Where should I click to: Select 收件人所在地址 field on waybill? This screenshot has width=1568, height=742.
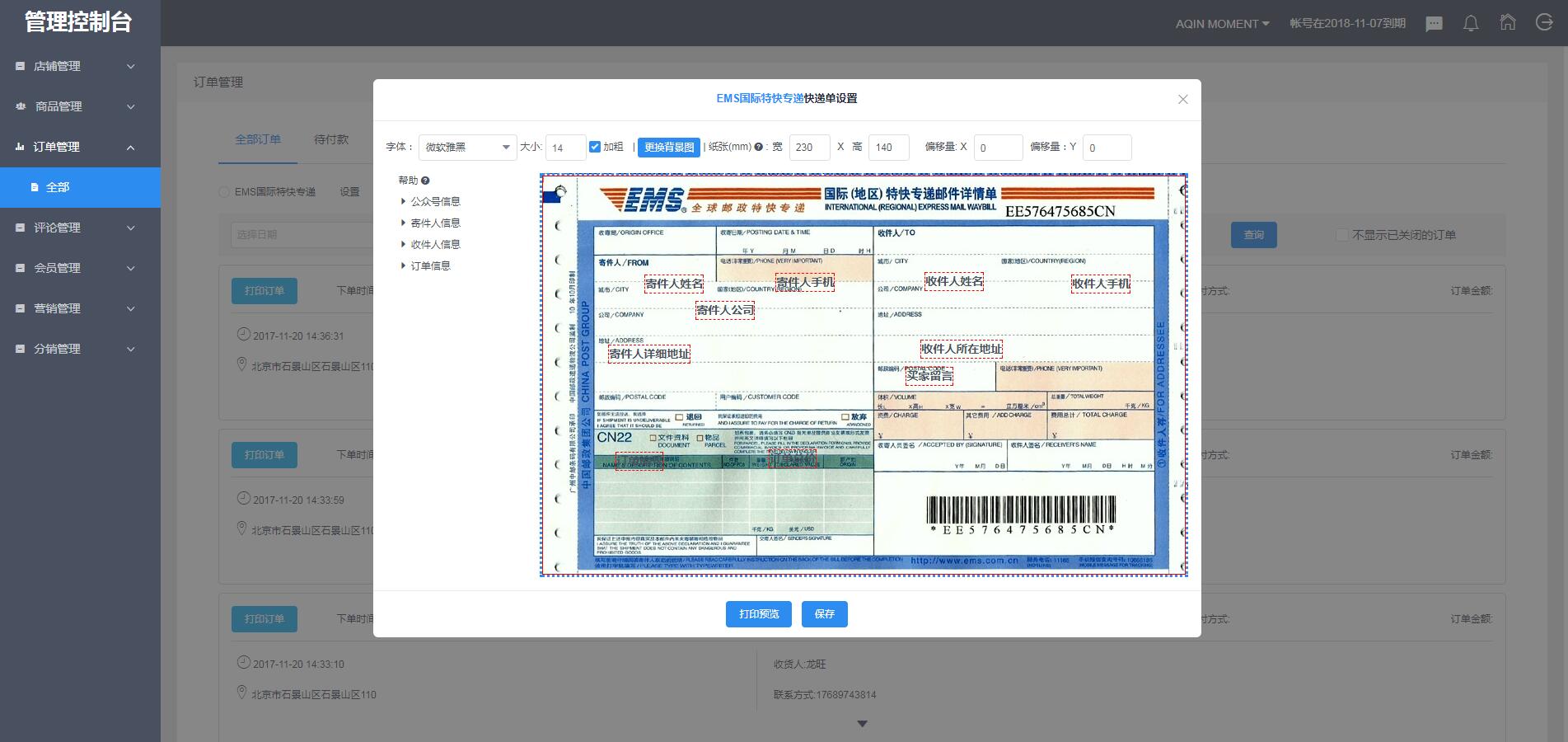point(962,349)
